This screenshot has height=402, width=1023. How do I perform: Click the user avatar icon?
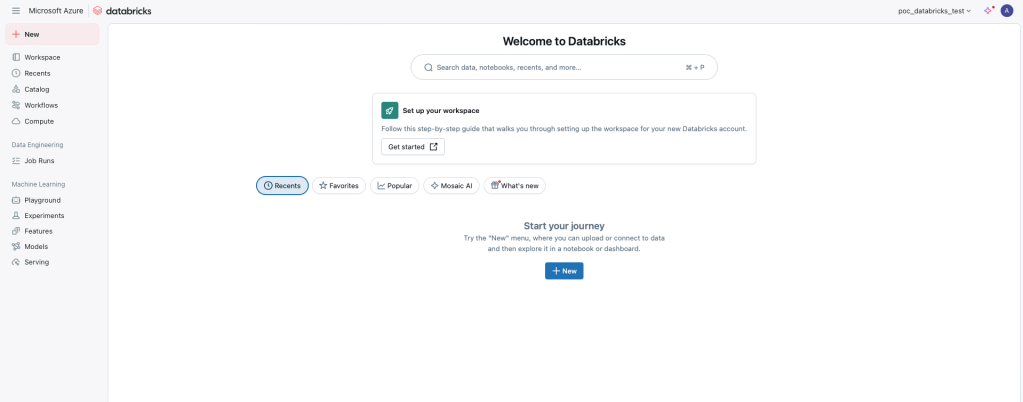(1006, 10)
